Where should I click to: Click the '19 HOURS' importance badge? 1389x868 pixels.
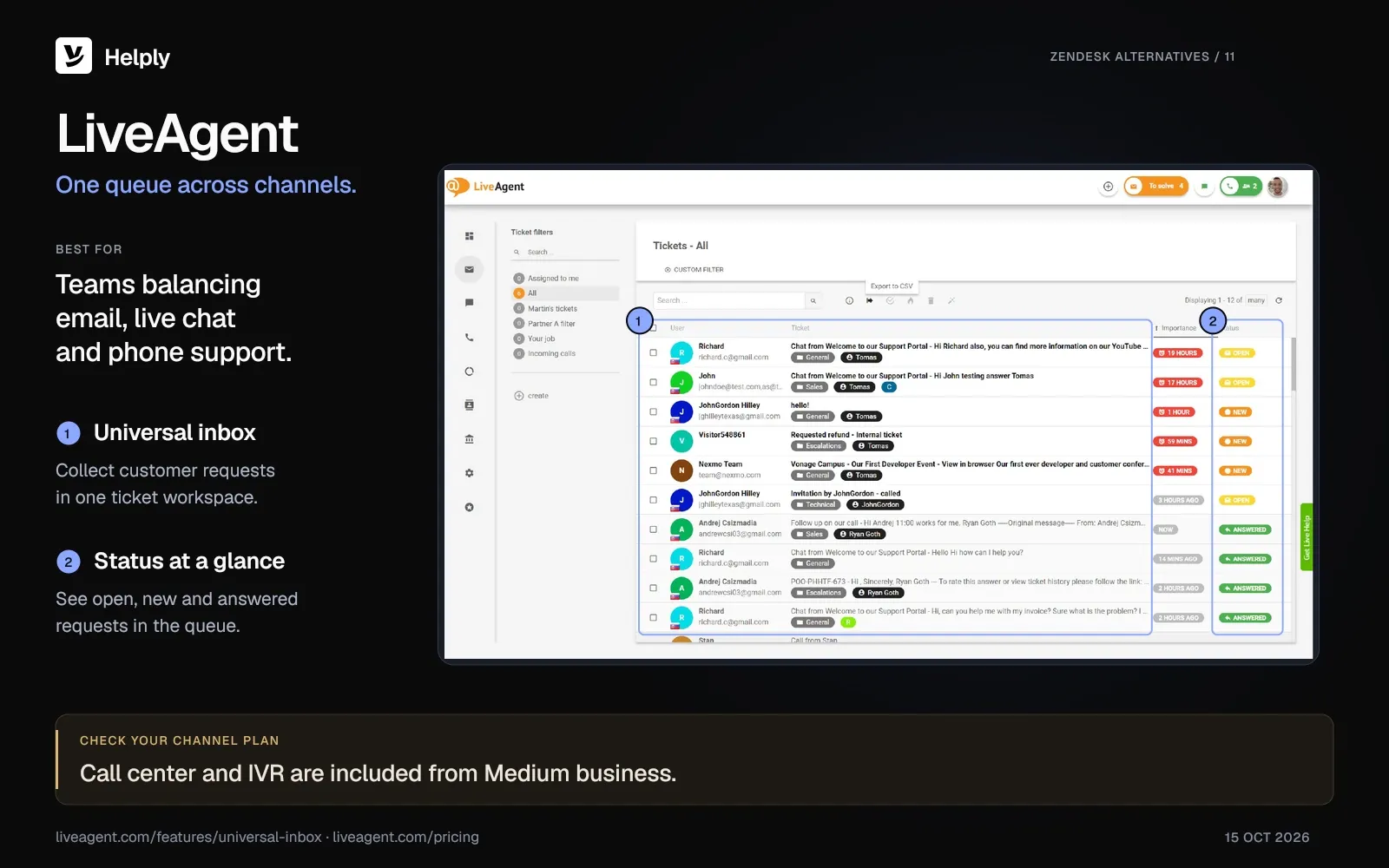pos(1178,353)
